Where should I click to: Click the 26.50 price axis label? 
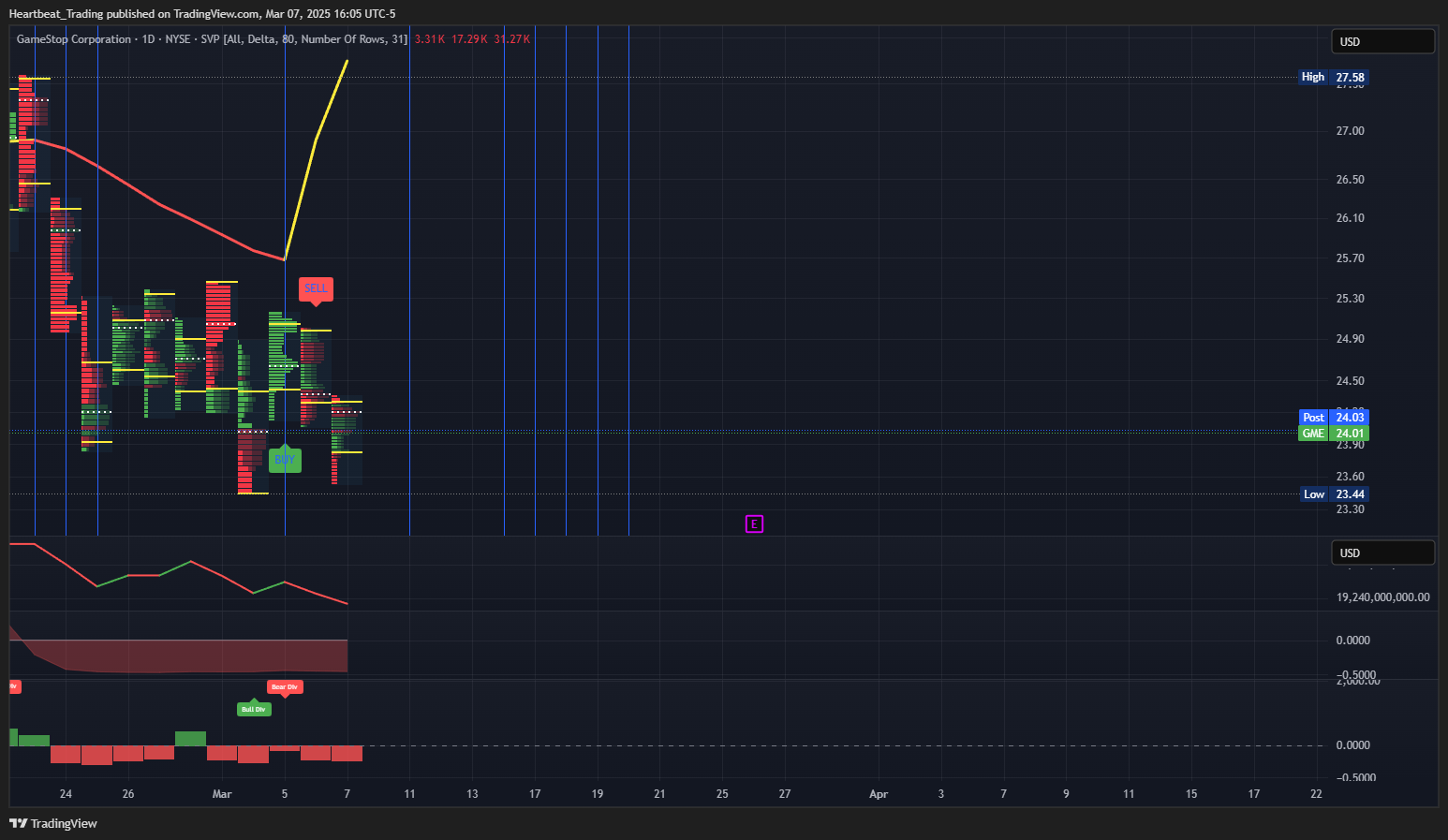click(1350, 179)
